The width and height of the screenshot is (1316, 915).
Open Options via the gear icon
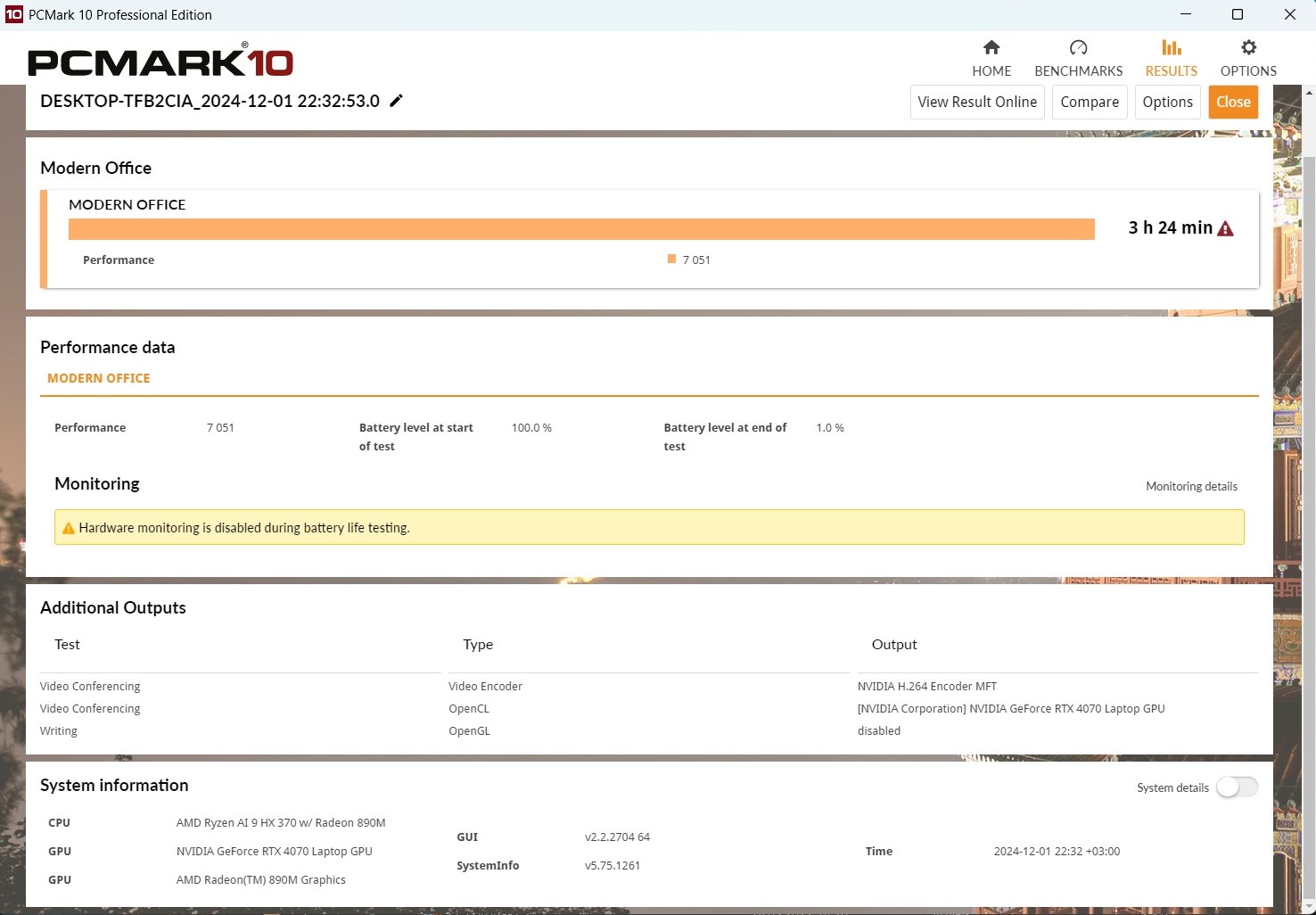point(1248,47)
